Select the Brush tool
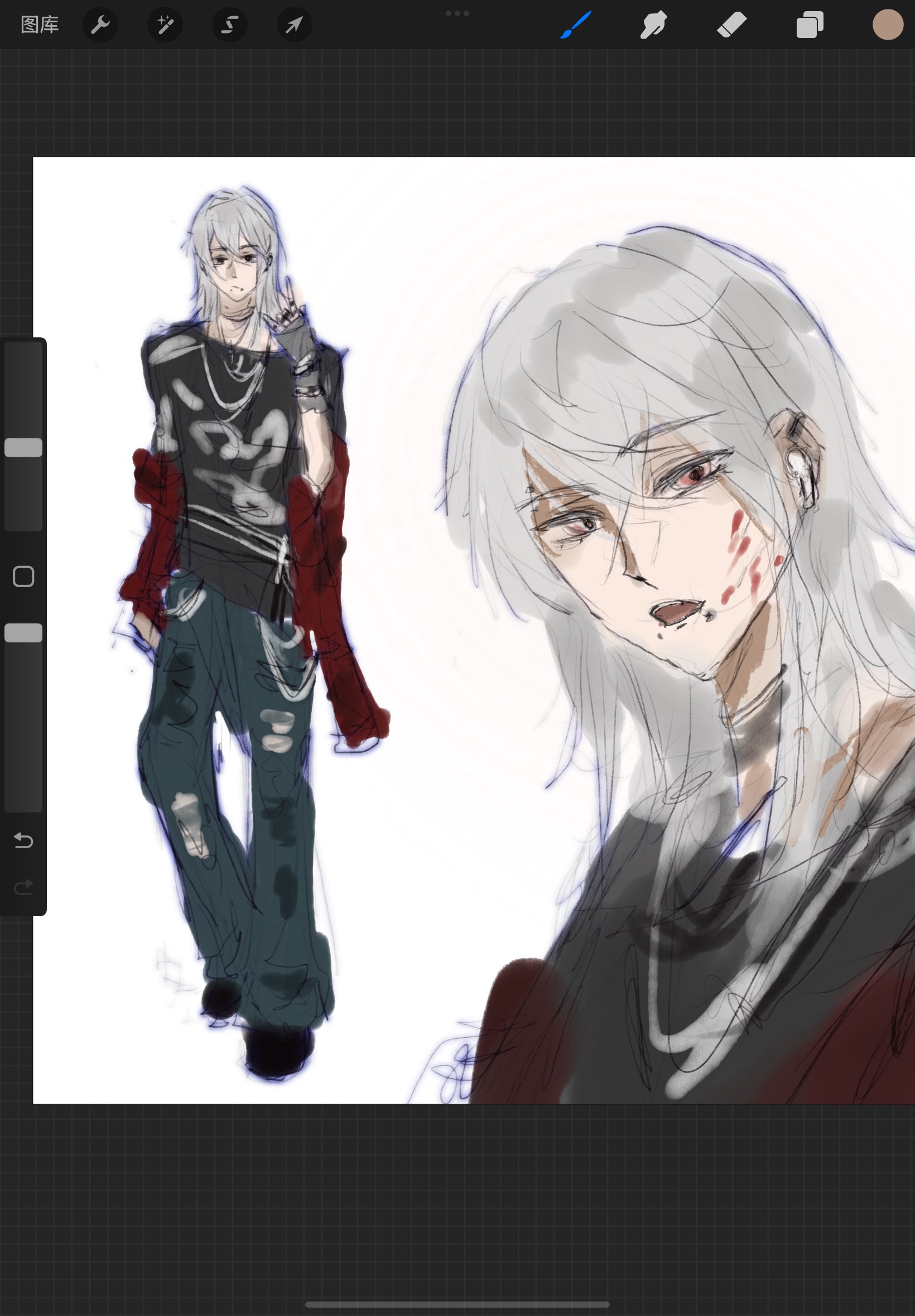This screenshot has width=915, height=1316. pyautogui.click(x=576, y=25)
